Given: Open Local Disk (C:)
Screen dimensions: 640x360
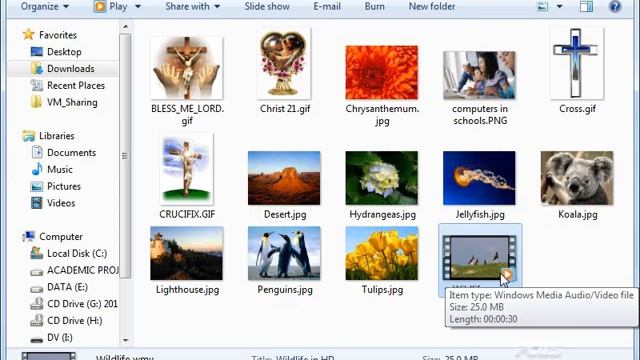Looking at the screenshot, I should (x=77, y=253).
